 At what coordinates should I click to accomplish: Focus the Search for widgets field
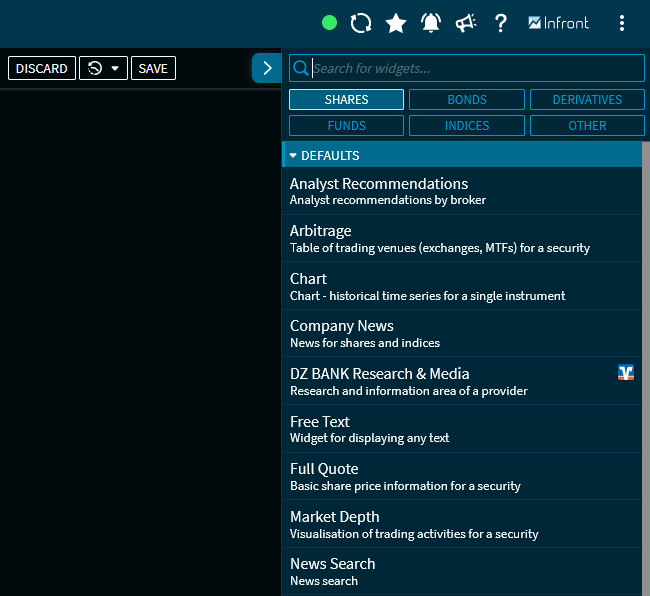pos(475,68)
